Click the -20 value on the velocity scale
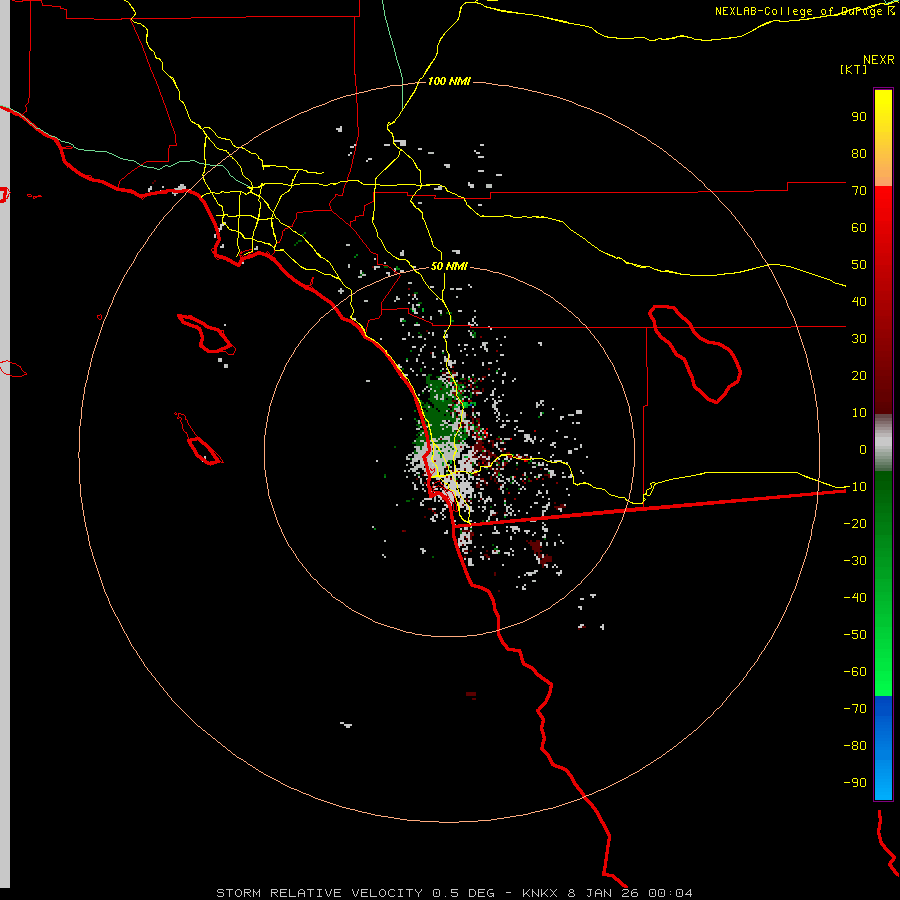The image size is (900, 900). click(x=855, y=524)
